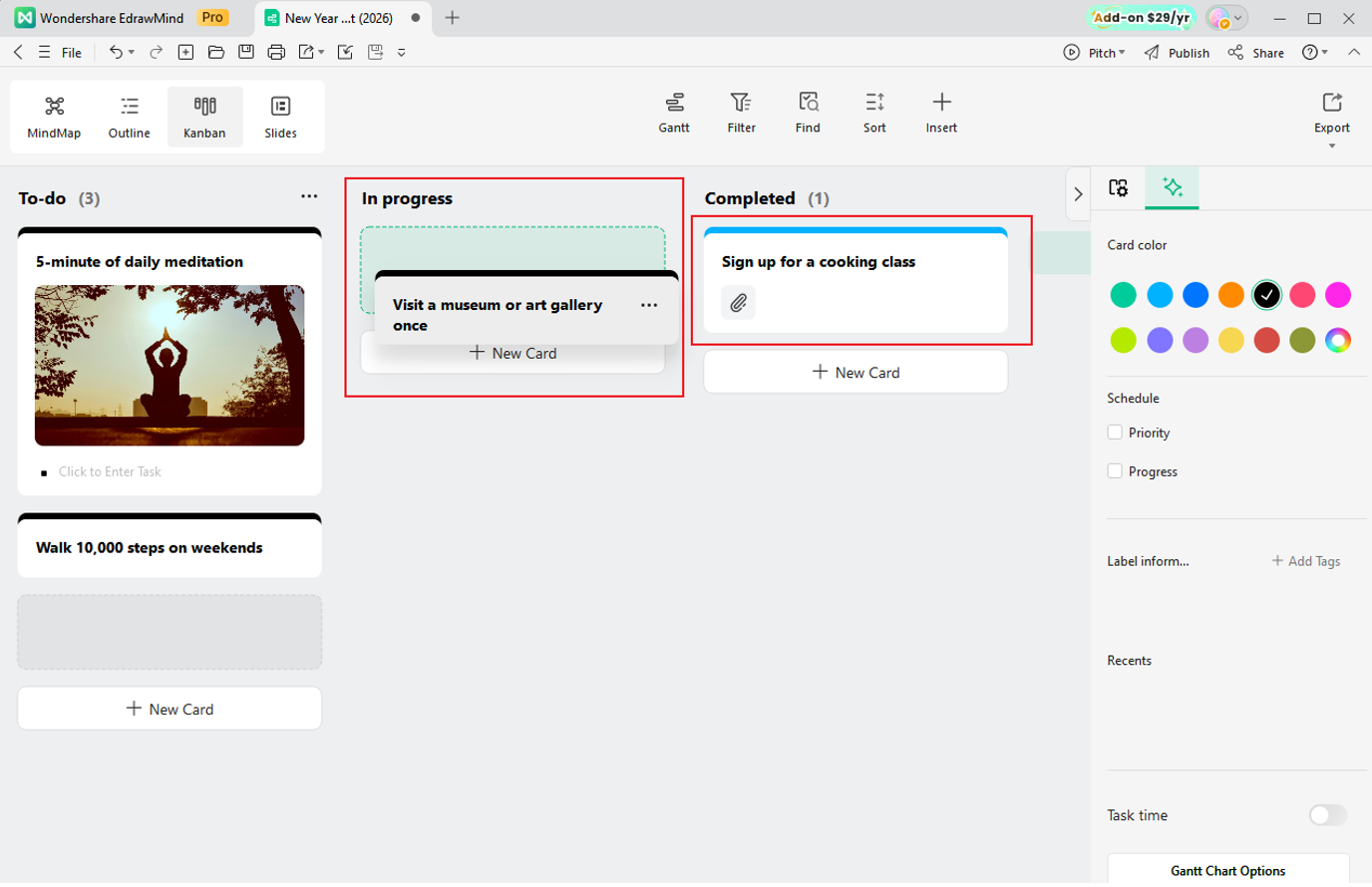Turn on the Task time toggle
Image resolution: width=1372 pixels, height=887 pixels.
click(1327, 815)
